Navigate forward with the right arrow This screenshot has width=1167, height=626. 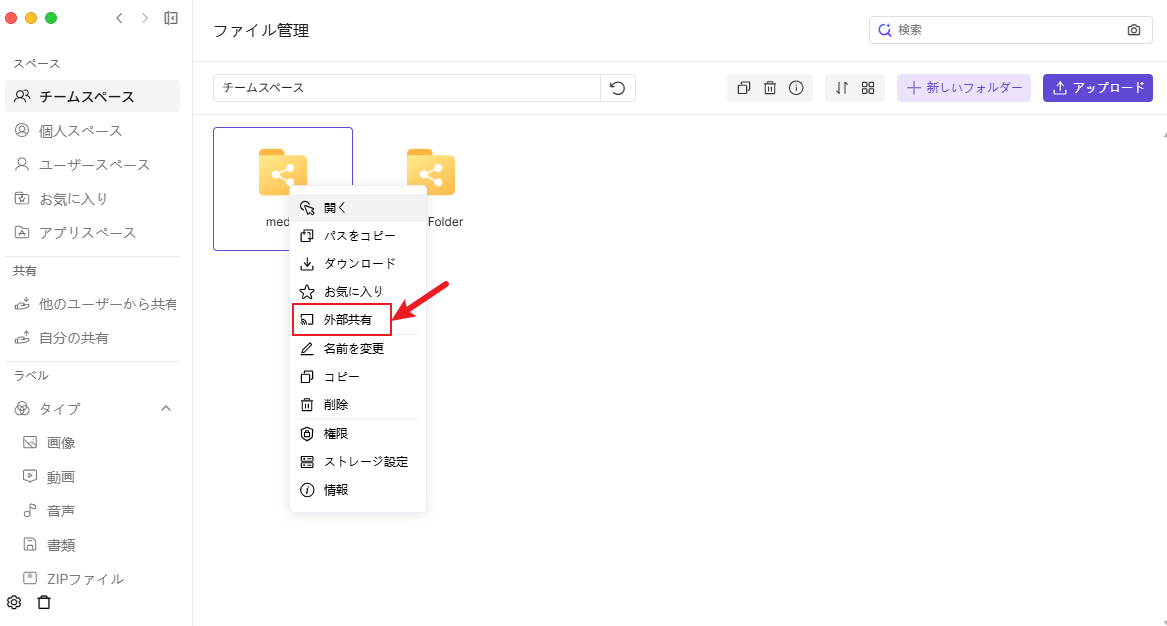click(x=144, y=18)
